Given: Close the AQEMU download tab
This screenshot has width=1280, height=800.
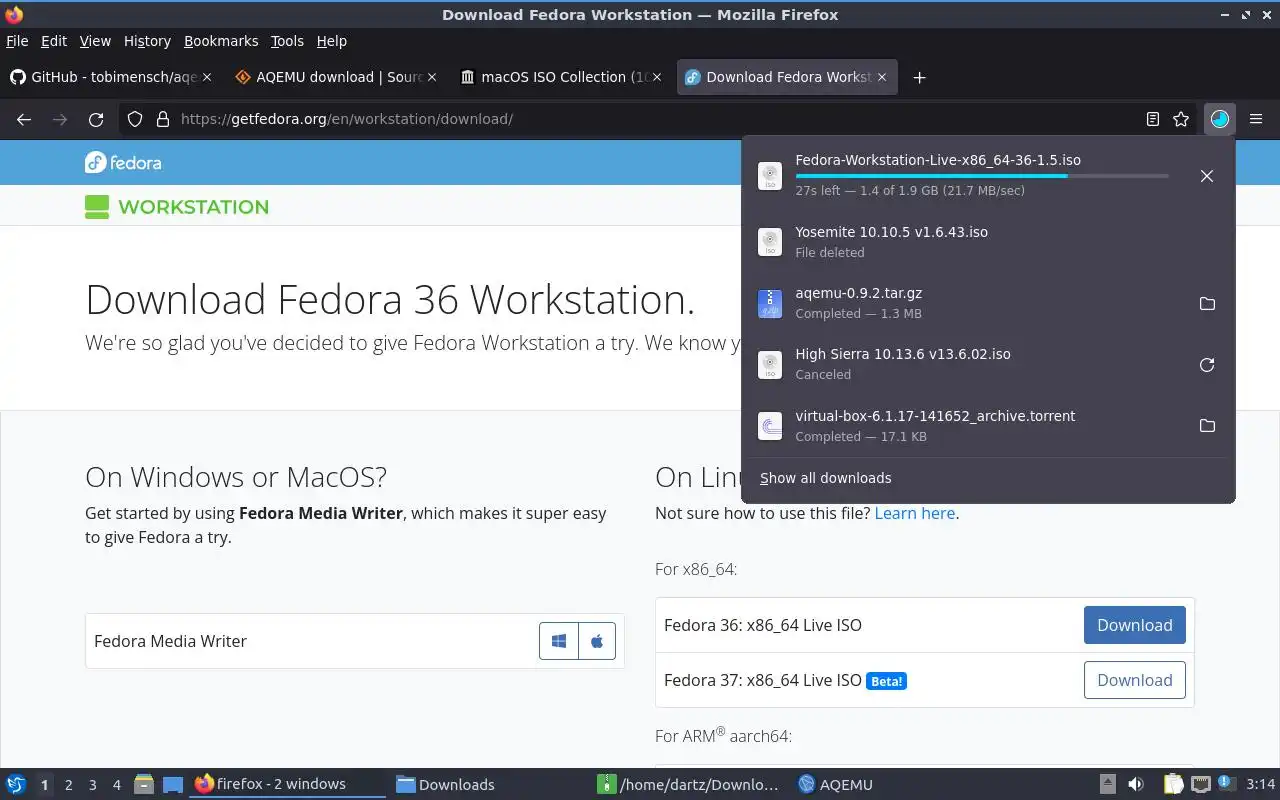Looking at the screenshot, I should click(432, 77).
